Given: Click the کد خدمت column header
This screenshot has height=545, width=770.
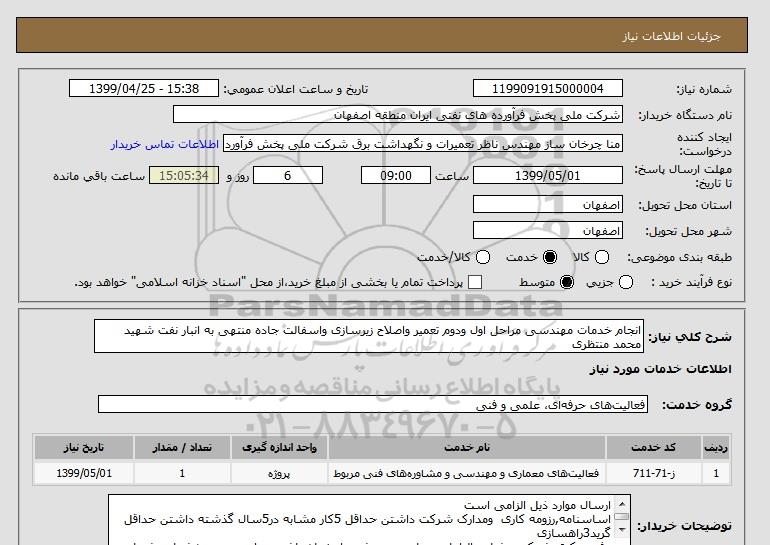Looking at the screenshot, I should pos(654,447).
